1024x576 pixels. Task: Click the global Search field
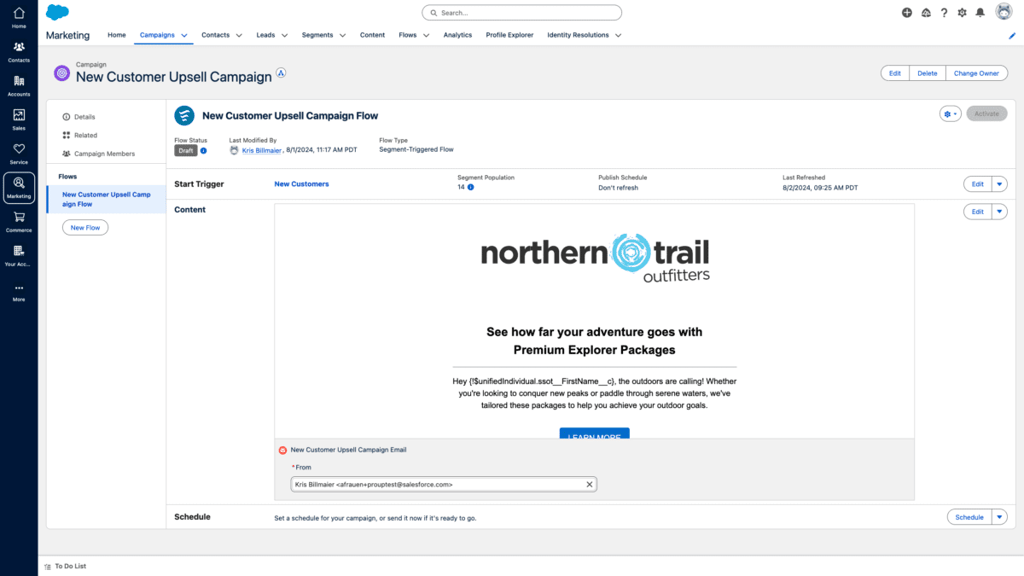point(522,12)
